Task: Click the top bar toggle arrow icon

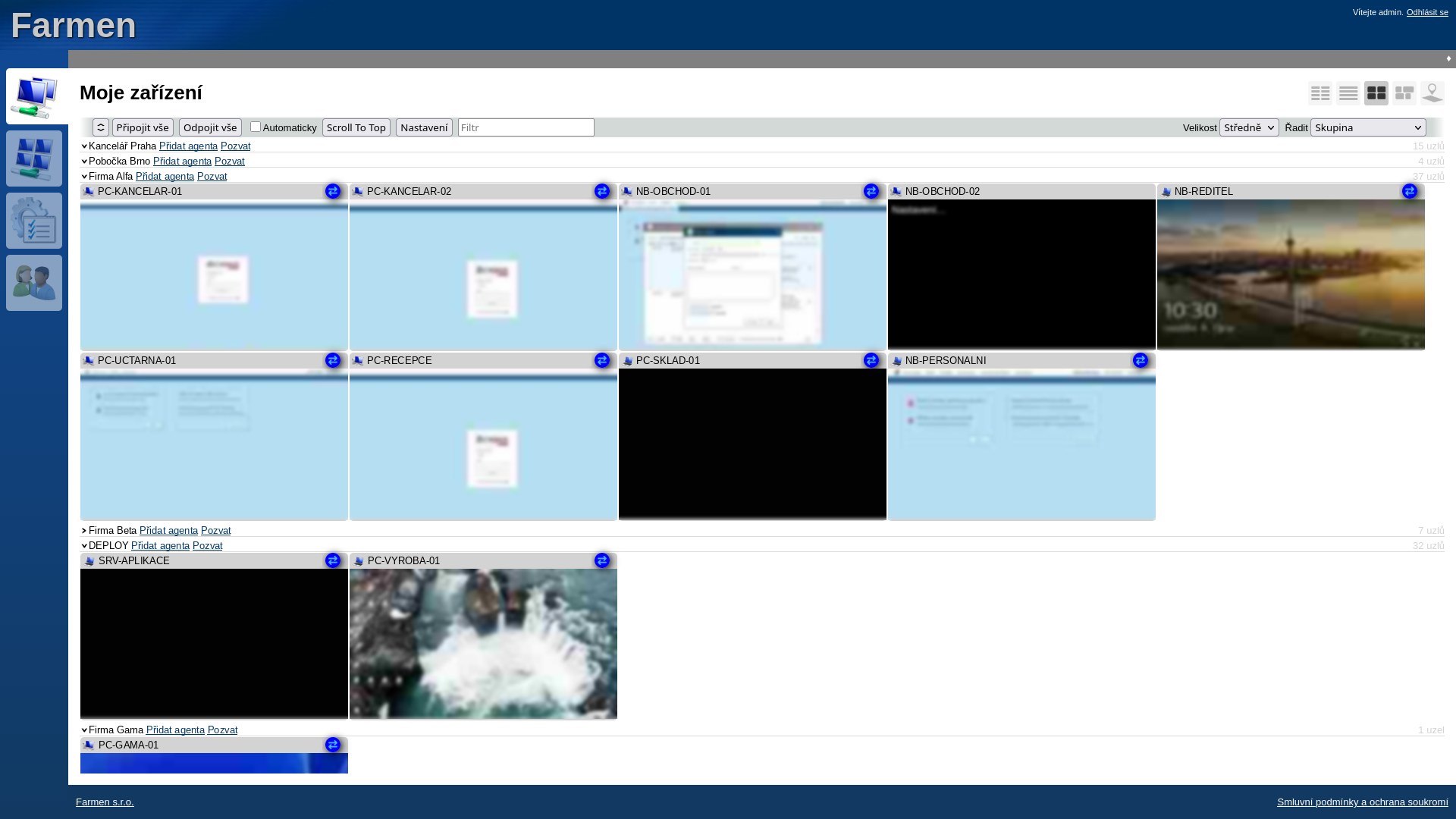Action: pyautogui.click(x=1448, y=58)
